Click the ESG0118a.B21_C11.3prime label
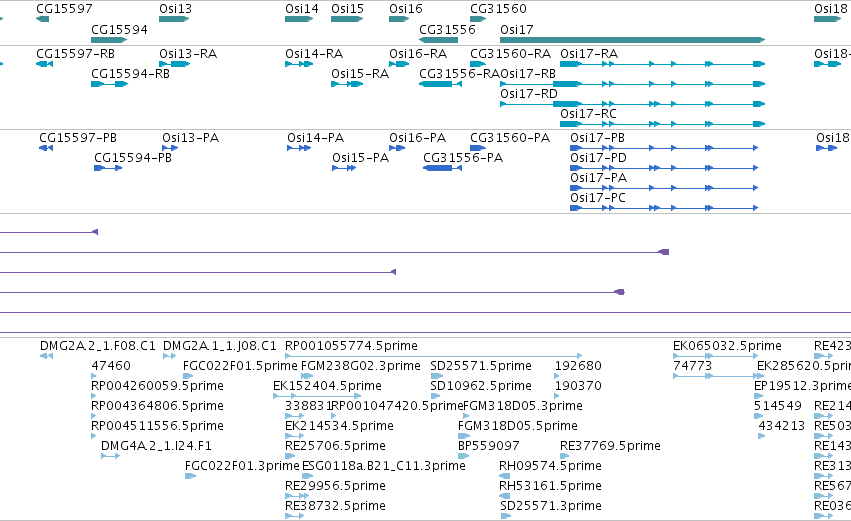Image resolution: width=851 pixels, height=521 pixels. (x=383, y=466)
